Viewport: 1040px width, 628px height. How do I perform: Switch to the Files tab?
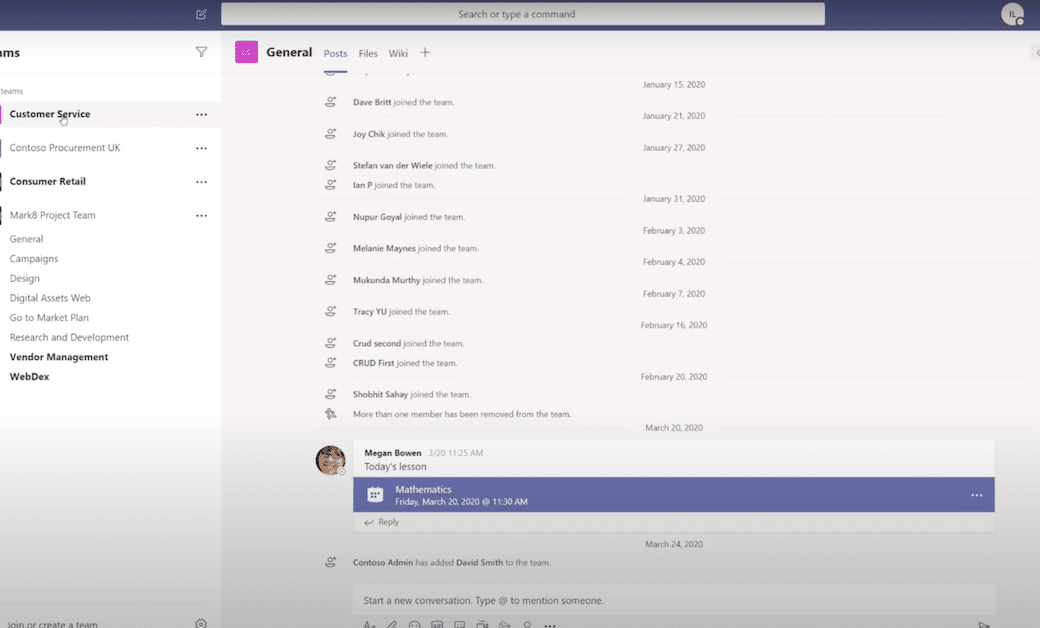[368, 54]
